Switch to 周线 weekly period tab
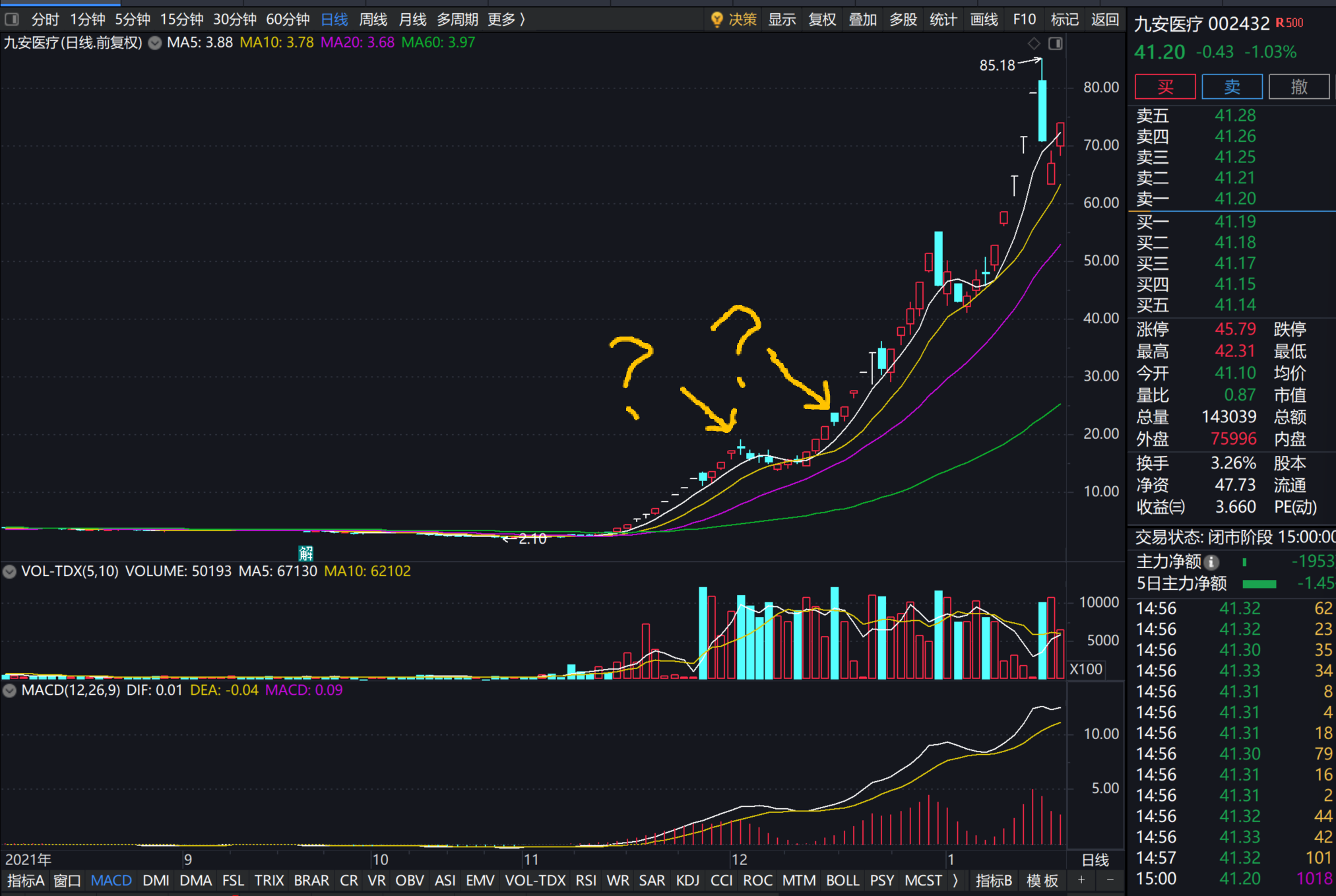 click(373, 20)
